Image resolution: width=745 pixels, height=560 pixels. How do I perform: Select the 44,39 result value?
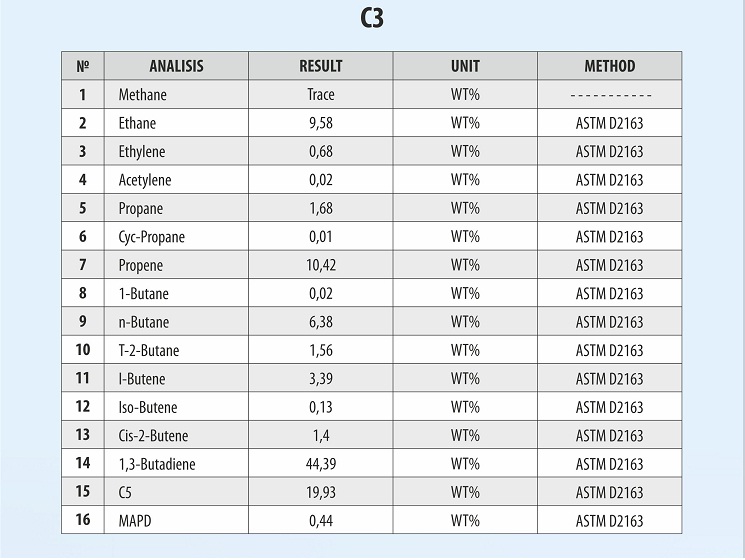pyautogui.click(x=321, y=464)
